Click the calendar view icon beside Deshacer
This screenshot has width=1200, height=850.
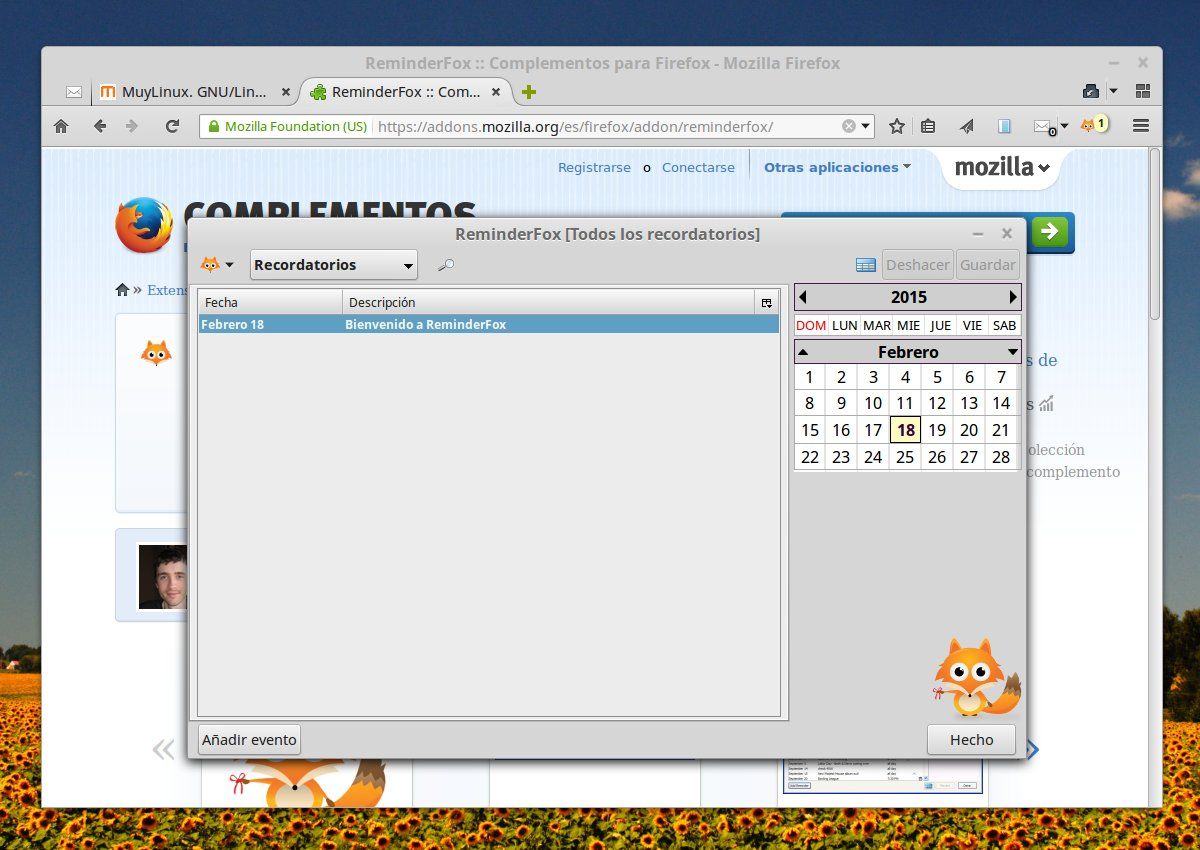pos(866,265)
